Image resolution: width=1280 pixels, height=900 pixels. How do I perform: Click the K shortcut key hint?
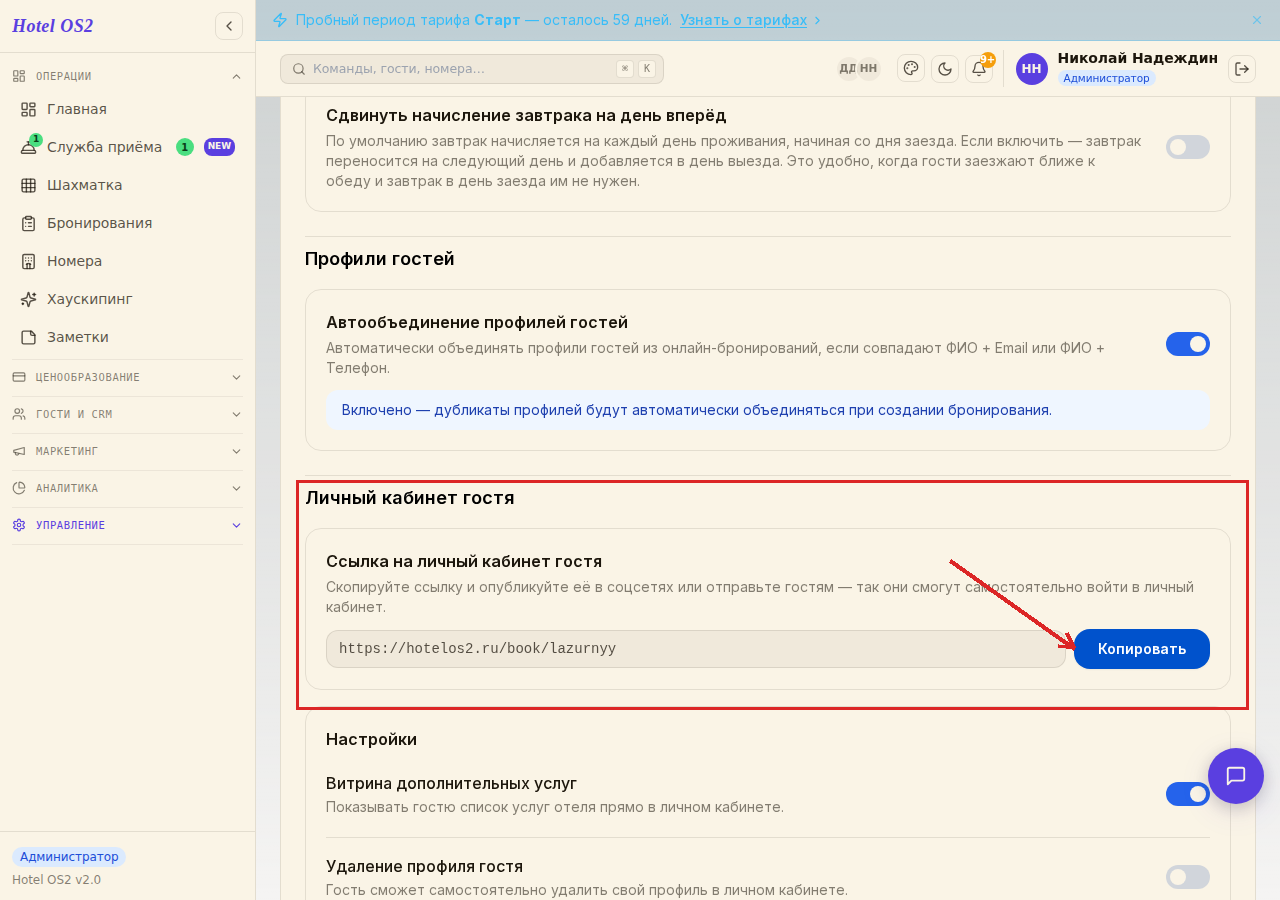point(647,69)
